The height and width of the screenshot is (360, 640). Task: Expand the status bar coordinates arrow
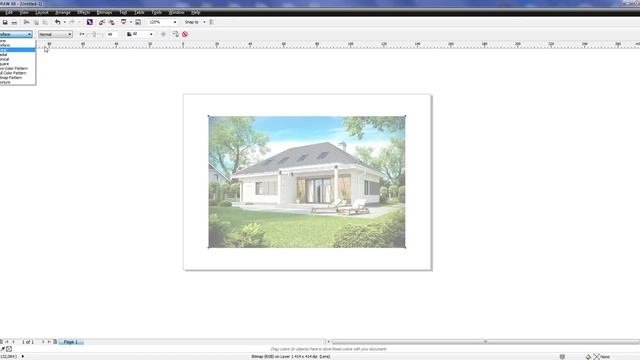point(23,356)
